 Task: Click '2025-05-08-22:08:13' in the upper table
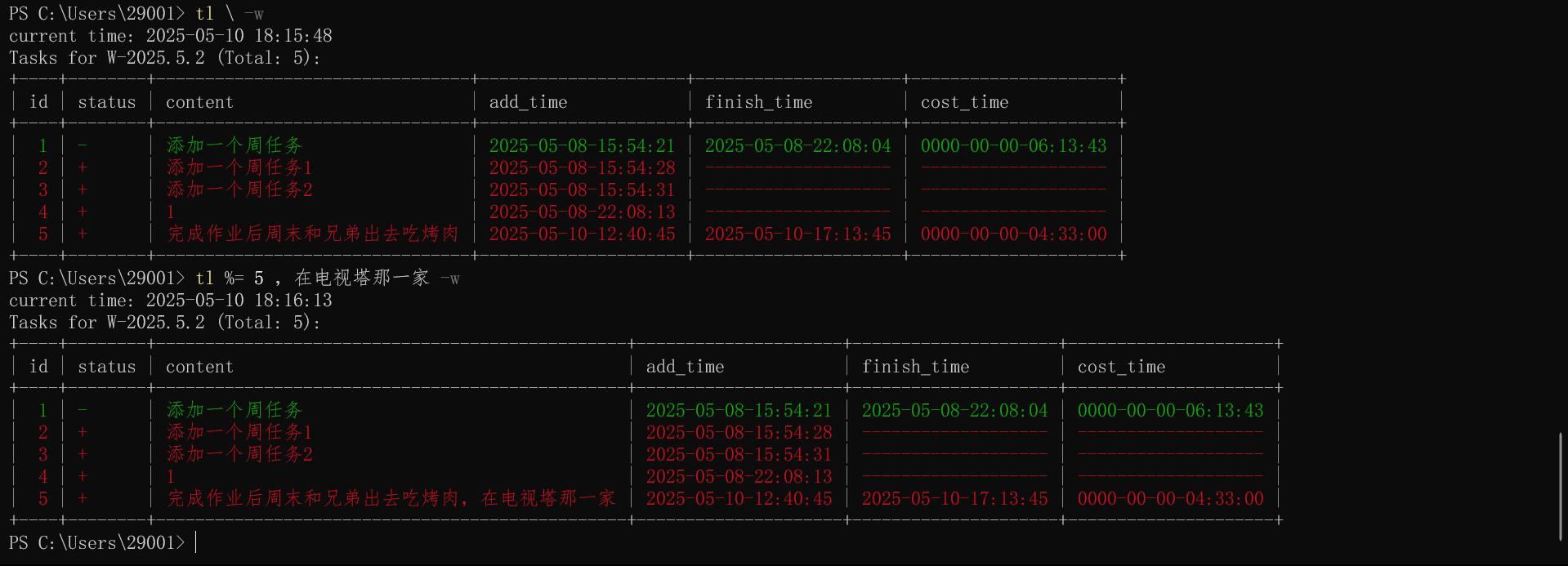click(582, 212)
